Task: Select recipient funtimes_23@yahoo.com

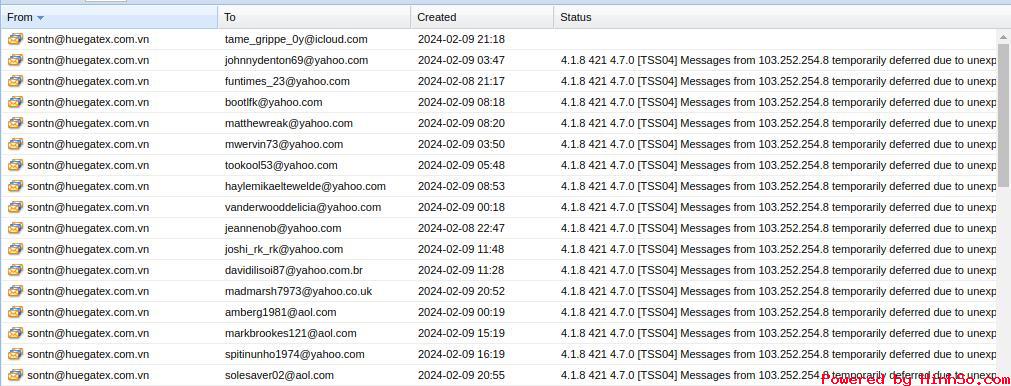Action: tap(287, 81)
